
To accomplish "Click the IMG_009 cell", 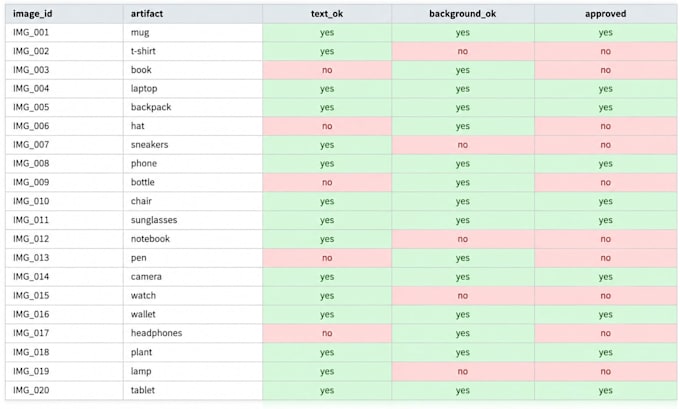I will click(64, 182).
